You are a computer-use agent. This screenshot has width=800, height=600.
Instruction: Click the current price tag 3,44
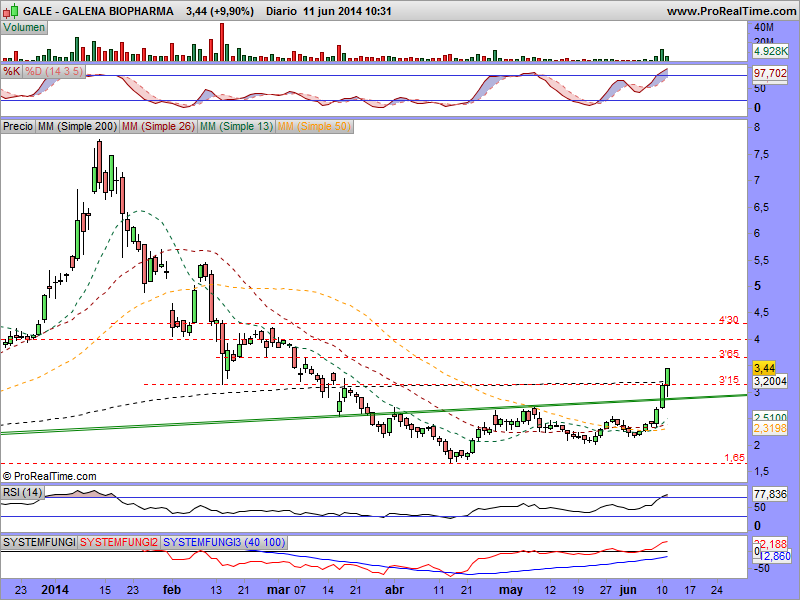(x=764, y=368)
